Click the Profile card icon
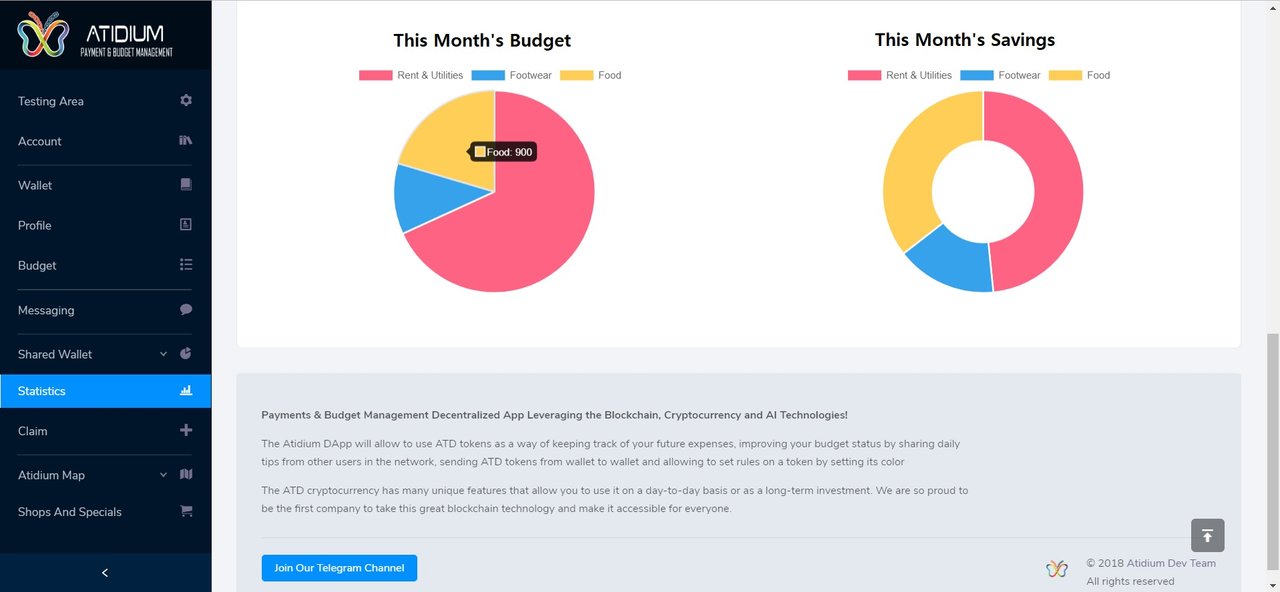1280x592 pixels. 186,225
